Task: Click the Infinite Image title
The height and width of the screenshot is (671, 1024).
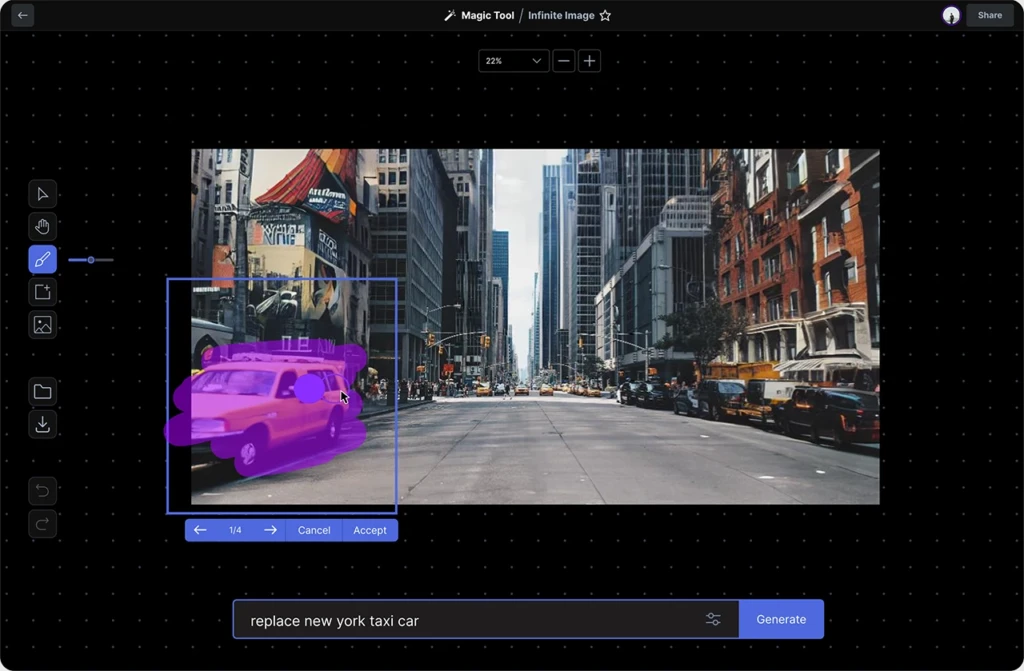Action: pos(561,15)
